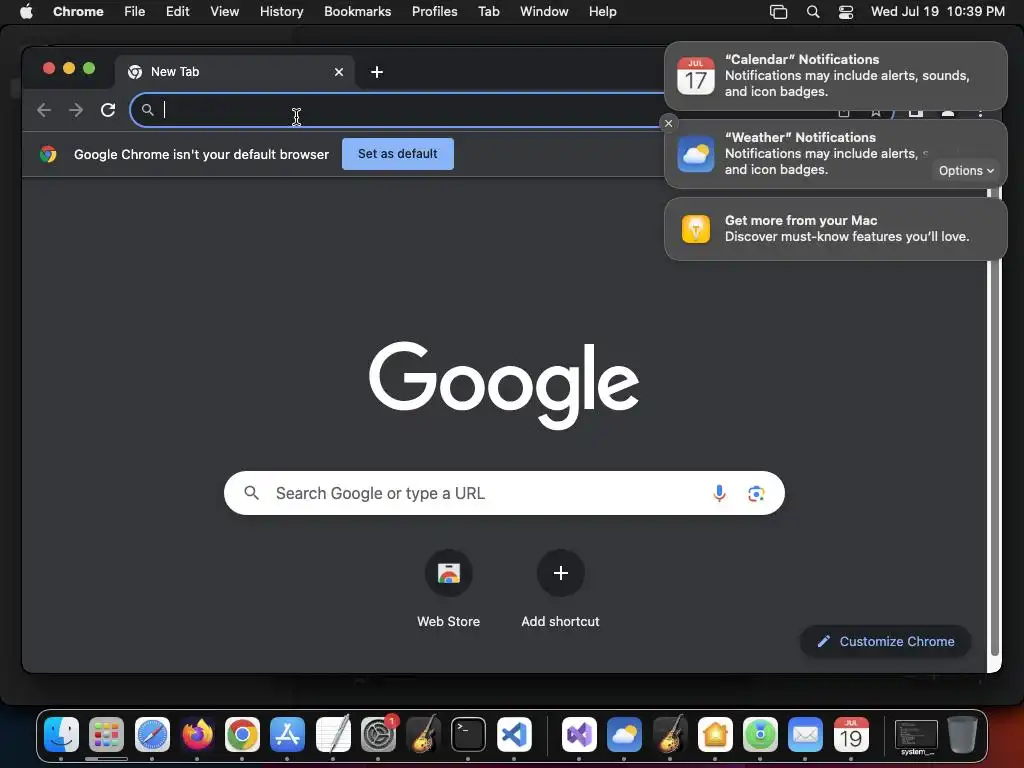Open Home app from the dock
The image size is (1024, 768).
point(714,735)
